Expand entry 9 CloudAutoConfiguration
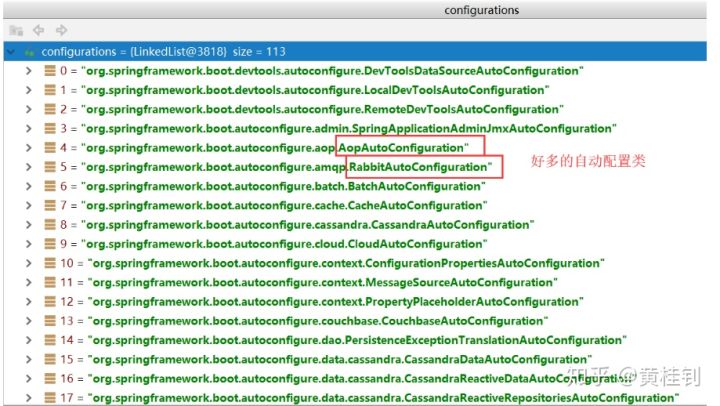This screenshot has height=406, width=720. (x=29, y=244)
